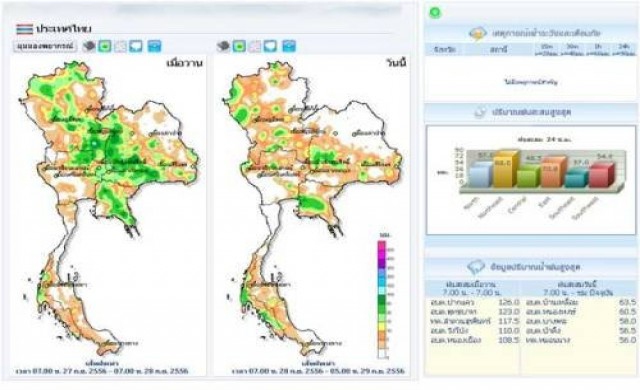Screen dimensions: 640x390
Task: Click the cloud icon above yesterday's map
Action: [x=89, y=46]
